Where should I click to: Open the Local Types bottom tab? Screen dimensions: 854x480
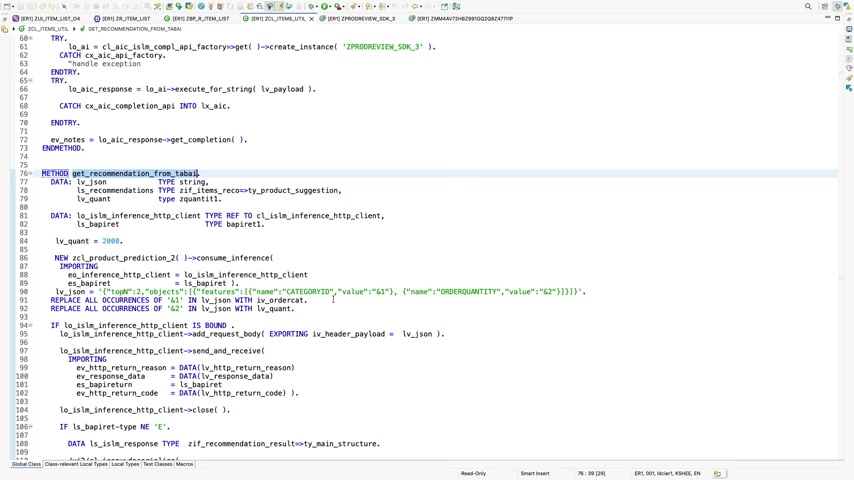click(x=125, y=464)
